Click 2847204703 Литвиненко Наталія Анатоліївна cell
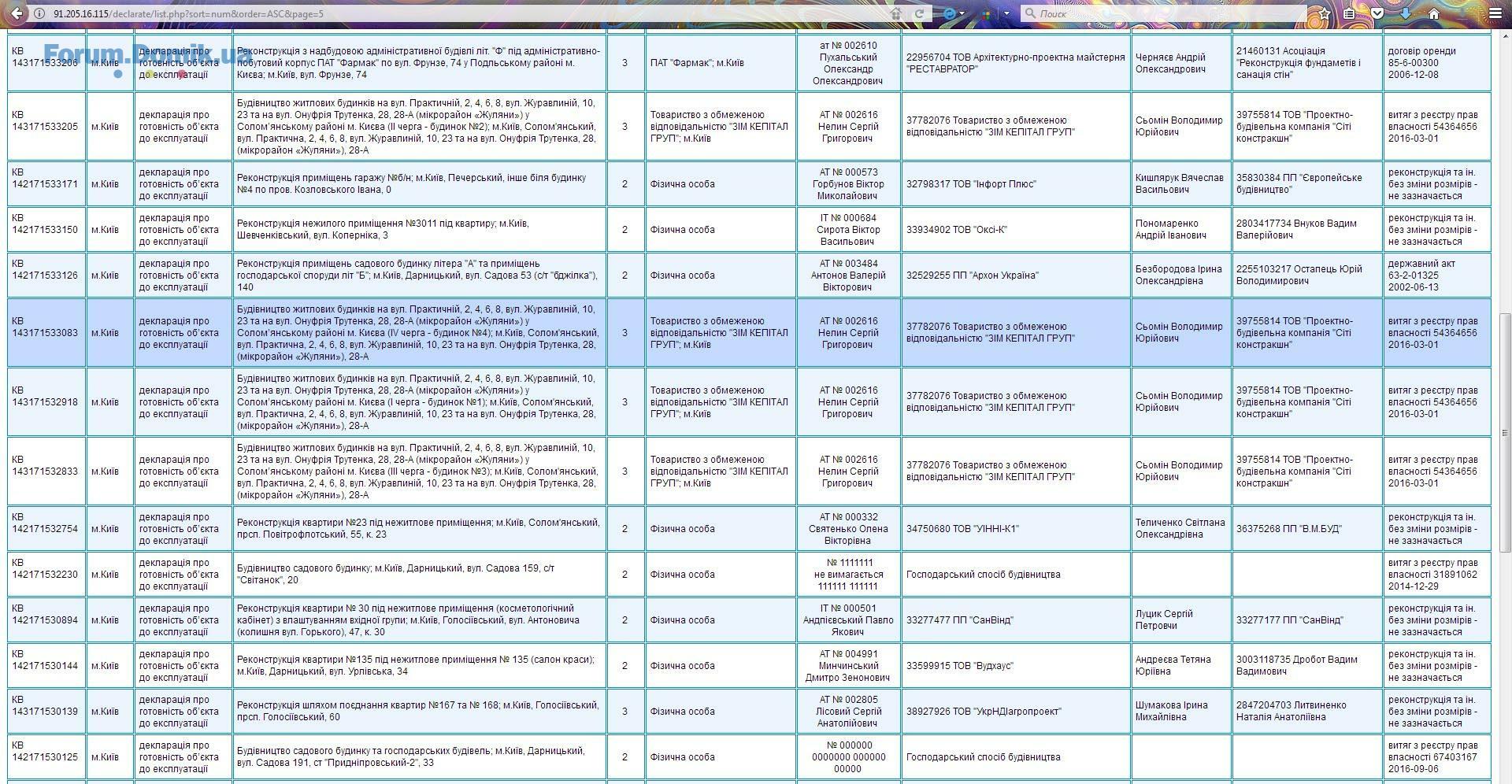The image size is (1512, 784). 1307,712
